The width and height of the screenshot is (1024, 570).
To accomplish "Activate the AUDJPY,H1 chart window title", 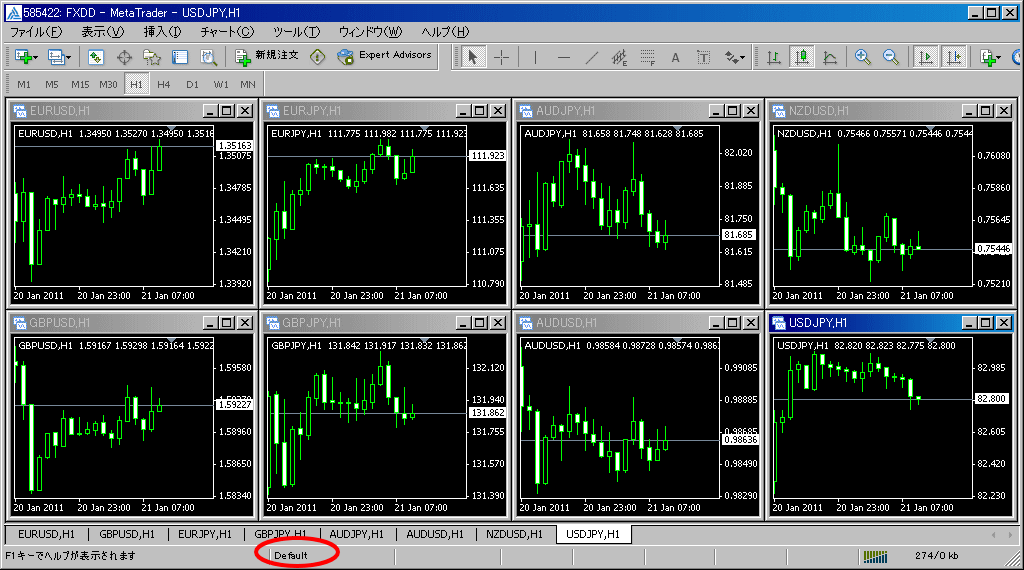I will [613, 111].
